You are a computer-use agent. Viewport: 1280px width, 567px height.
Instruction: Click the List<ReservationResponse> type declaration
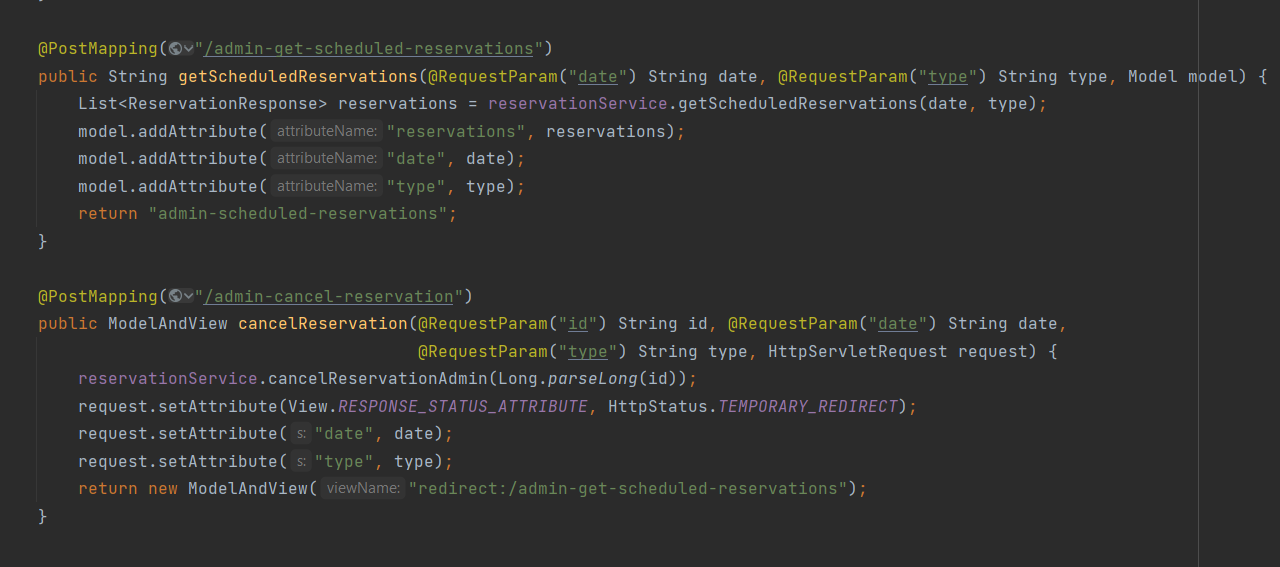[x=202, y=104]
